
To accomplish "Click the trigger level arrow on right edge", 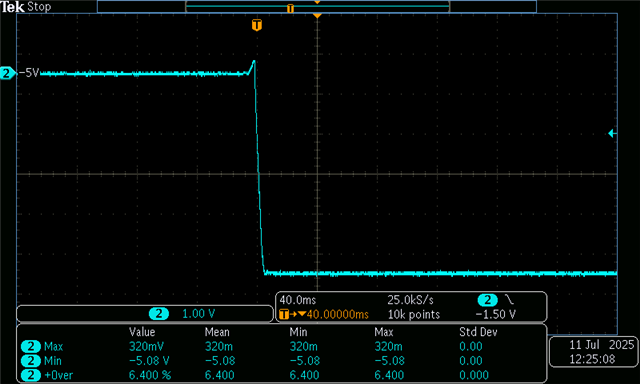I will point(612,133).
